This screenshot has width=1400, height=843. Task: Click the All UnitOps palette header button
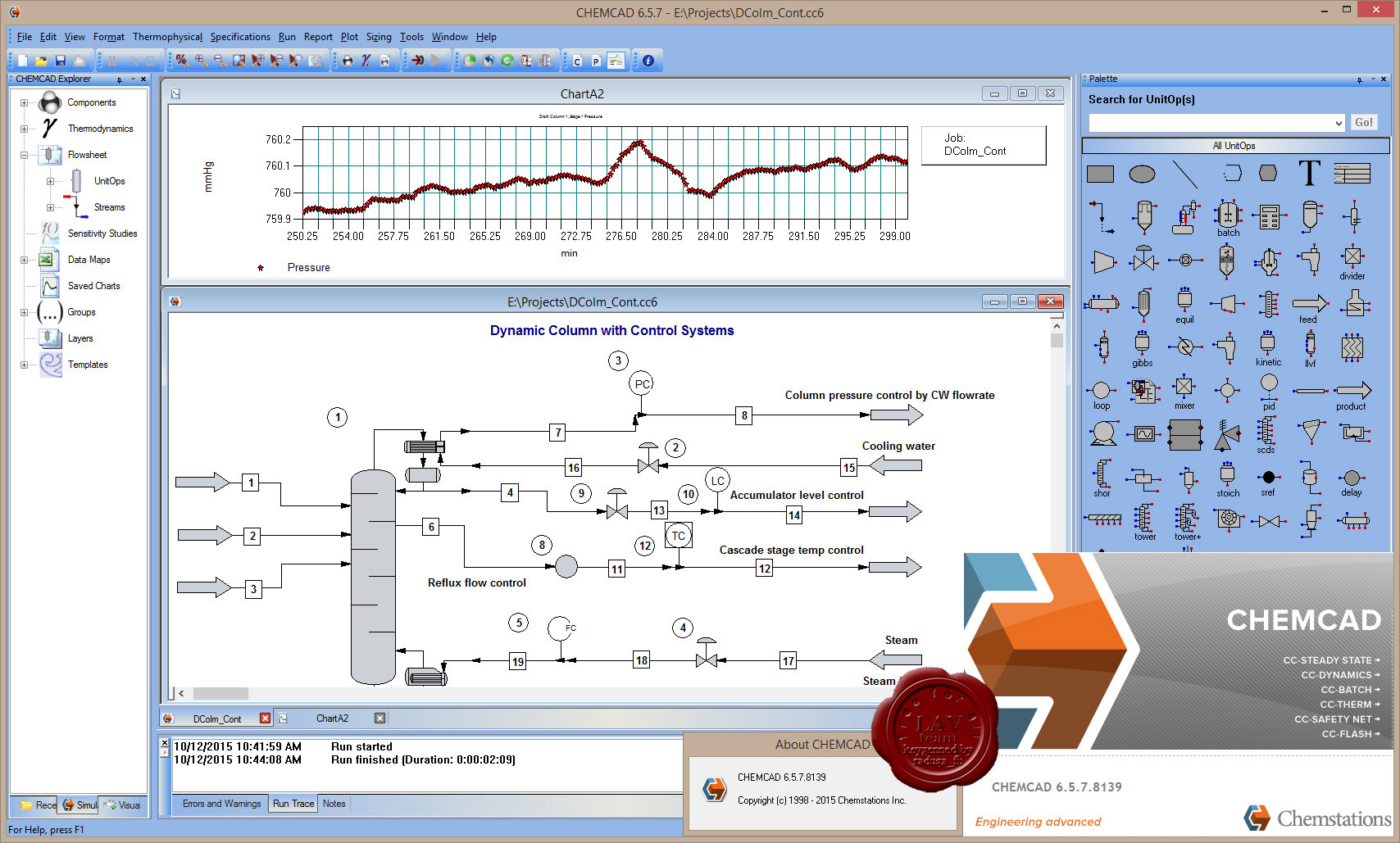[1235, 146]
